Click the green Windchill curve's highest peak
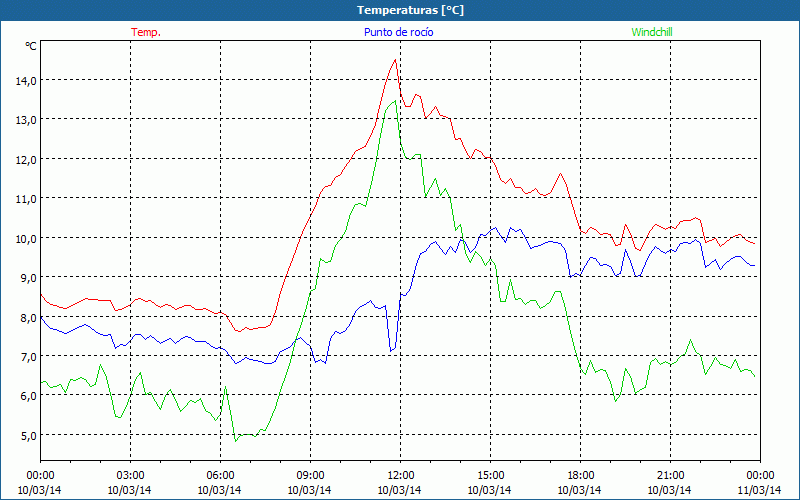This screenshot has width=800, height=500. pos(395,101)
